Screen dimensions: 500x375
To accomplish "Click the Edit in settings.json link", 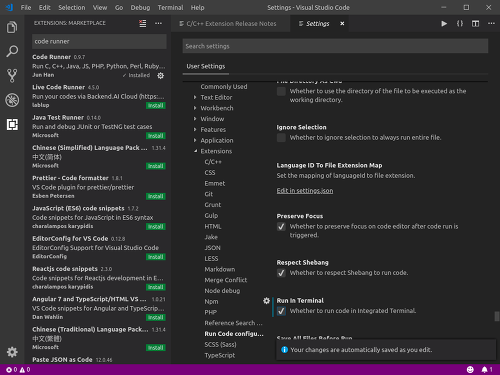I will [305, 191].
